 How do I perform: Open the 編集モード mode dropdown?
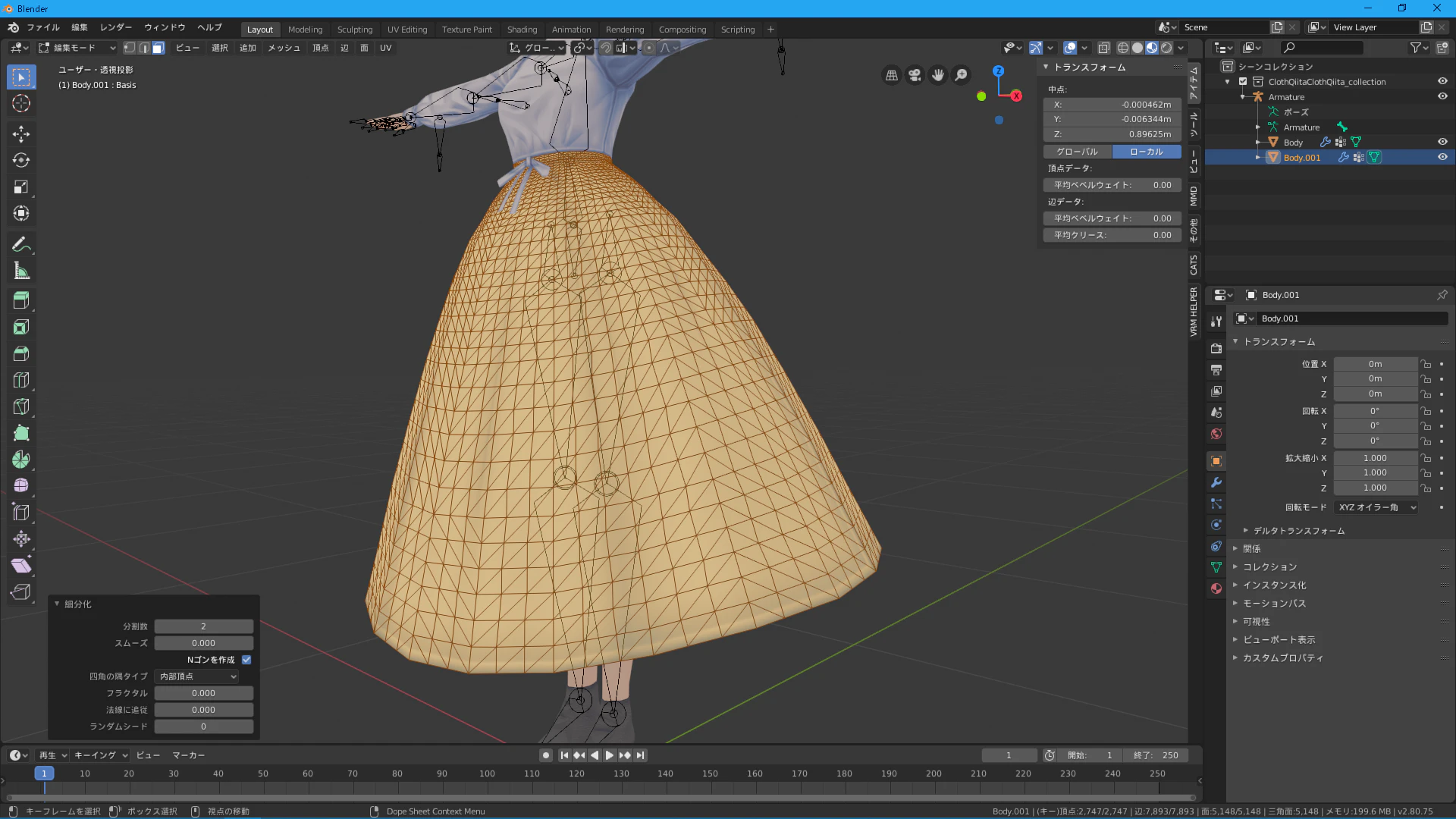[x=77, y=48]
